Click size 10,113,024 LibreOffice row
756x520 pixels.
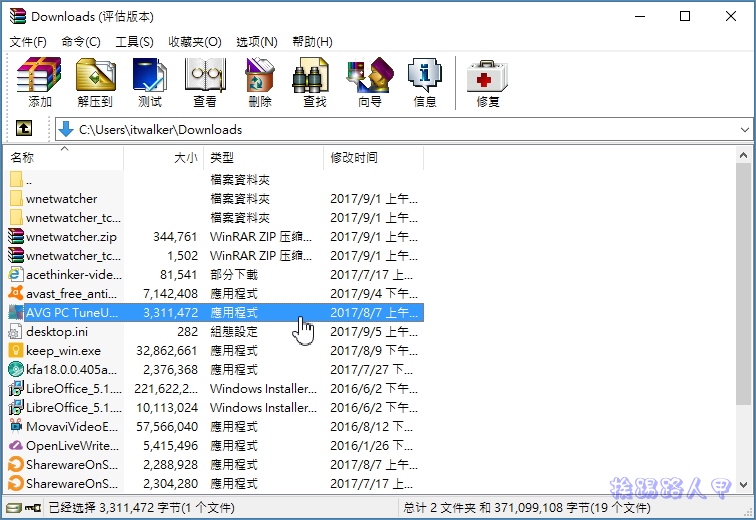(x=167, y=408)
